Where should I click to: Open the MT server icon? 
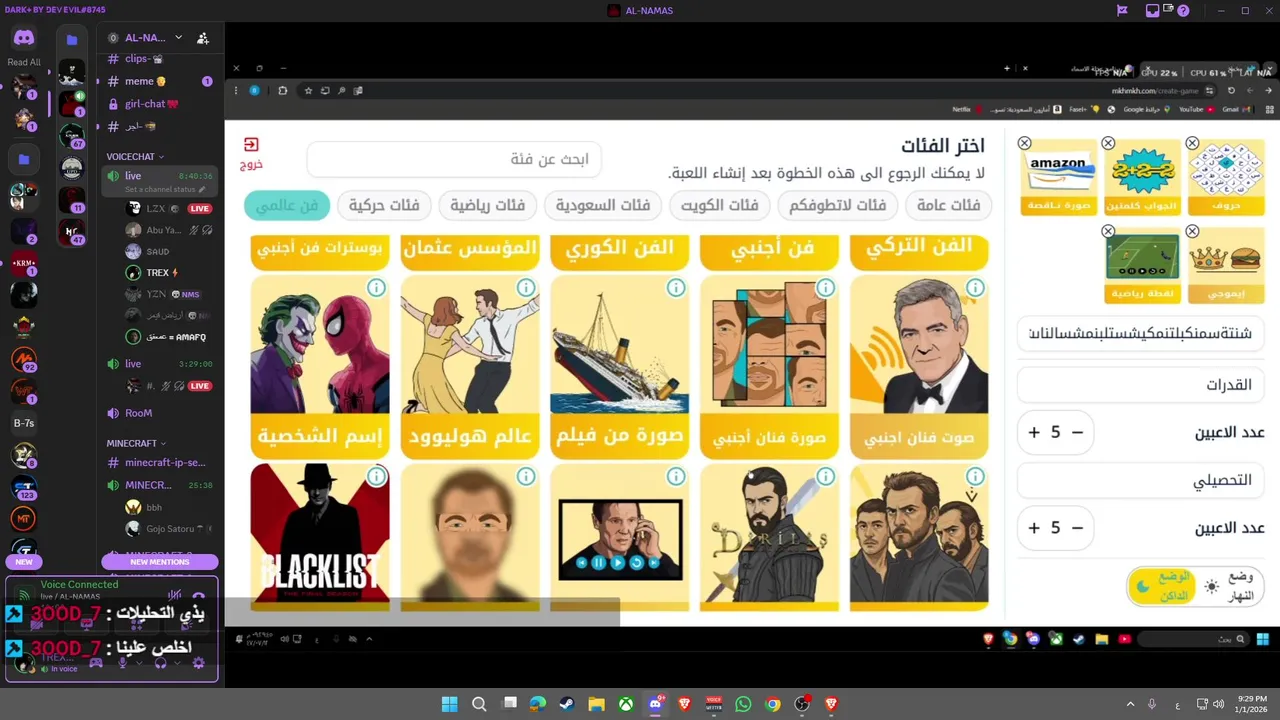coord(24,519)
